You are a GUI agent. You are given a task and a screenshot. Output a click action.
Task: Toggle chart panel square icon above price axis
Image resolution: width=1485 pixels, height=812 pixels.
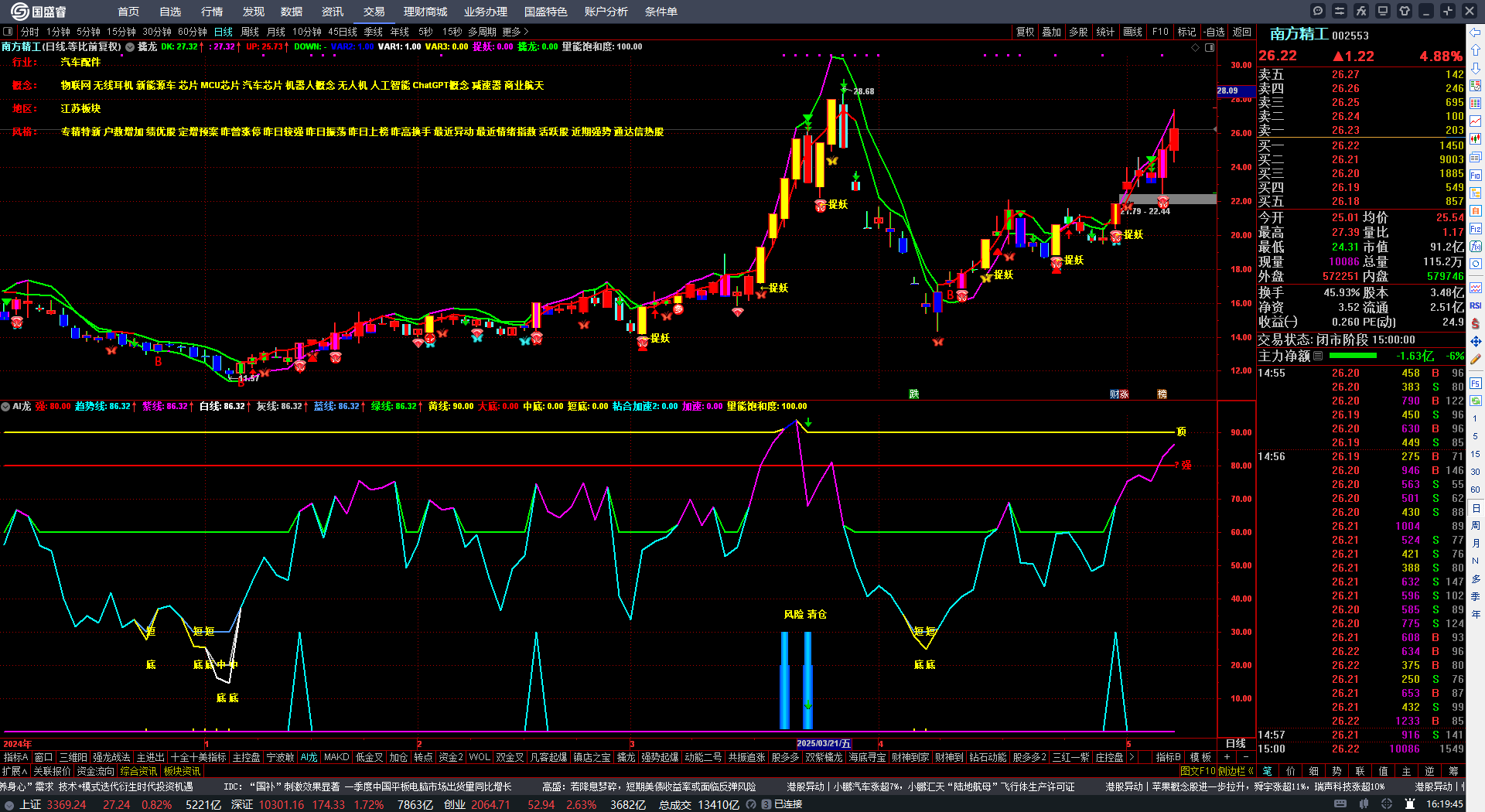[1210, 47]
